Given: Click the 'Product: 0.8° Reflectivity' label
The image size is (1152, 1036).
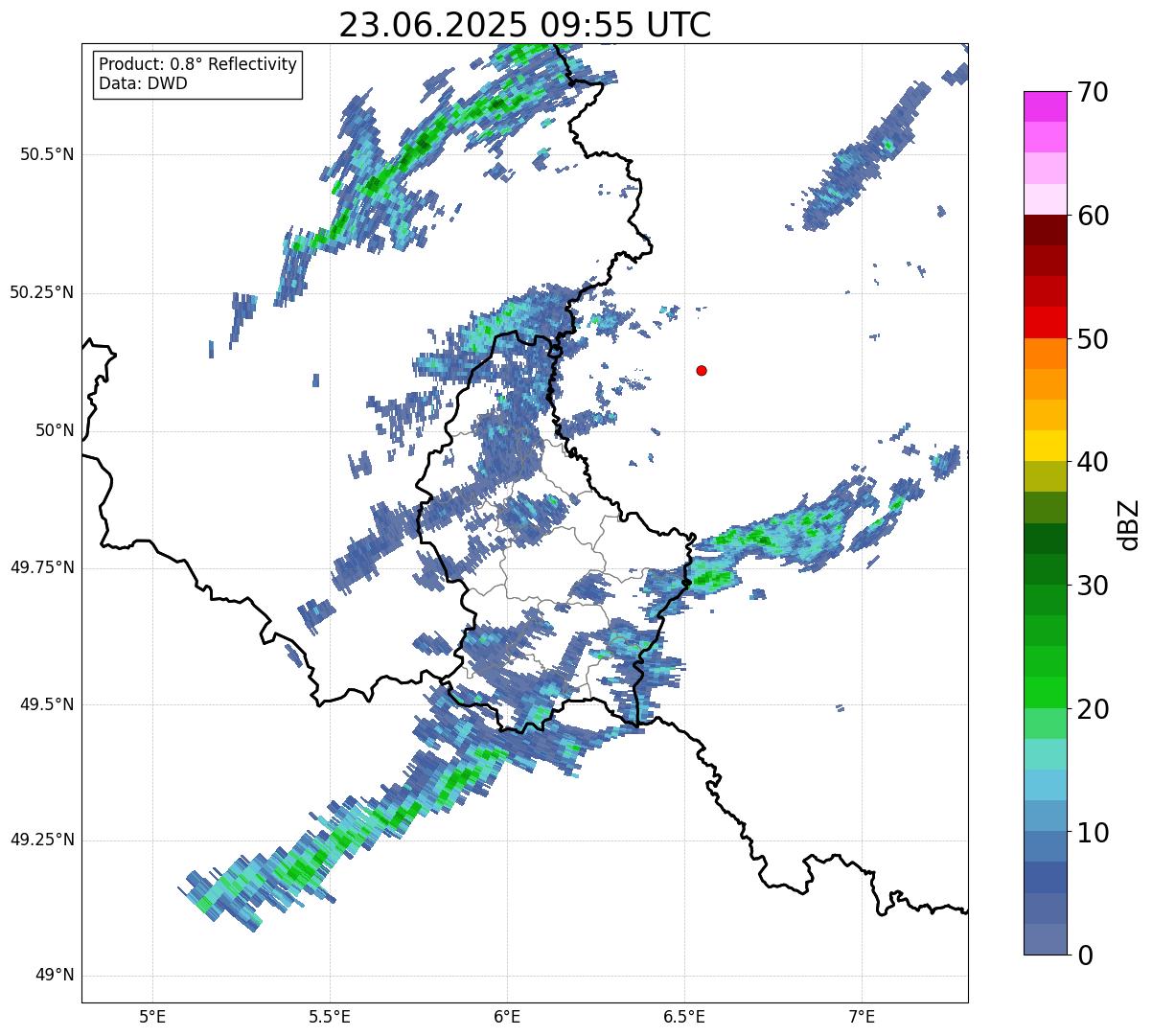Looking at the screenshot, I should [198, 64].
